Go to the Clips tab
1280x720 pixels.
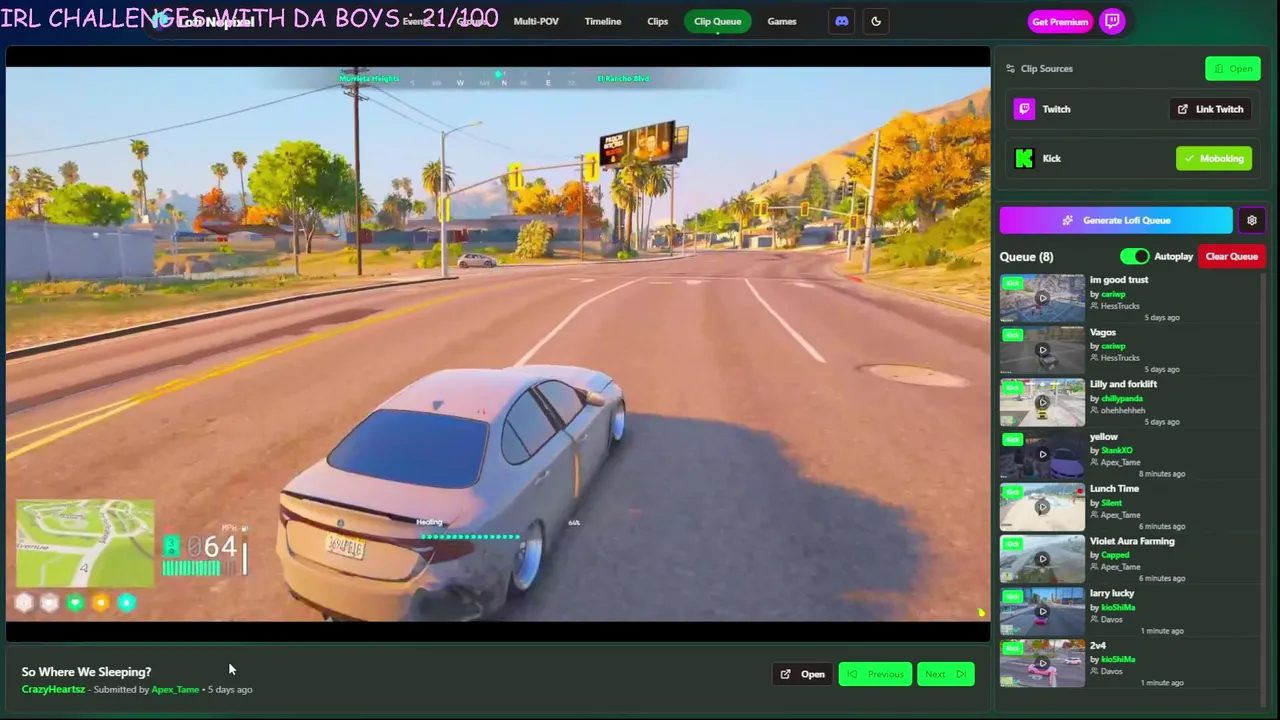657,21
